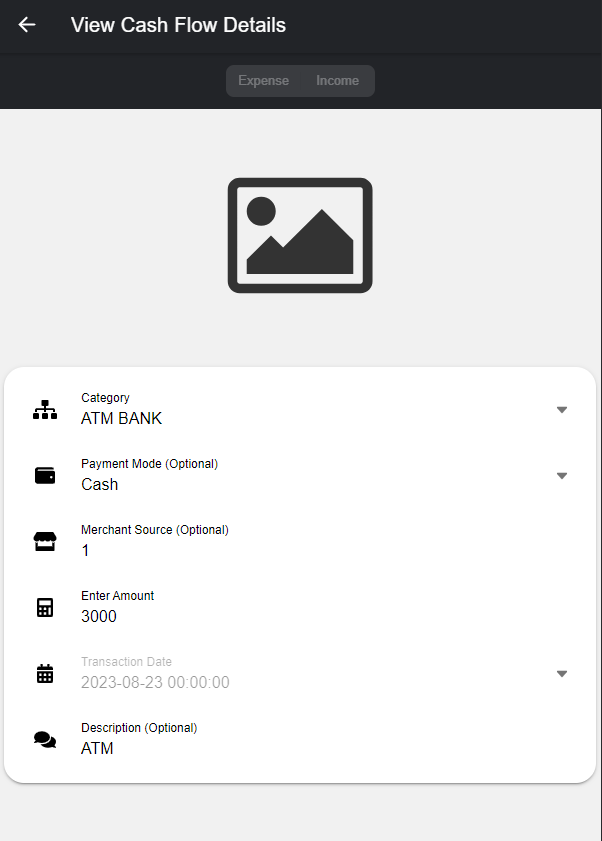
Task: Click the Merchant Source input field
Action: tap(300, 550)
